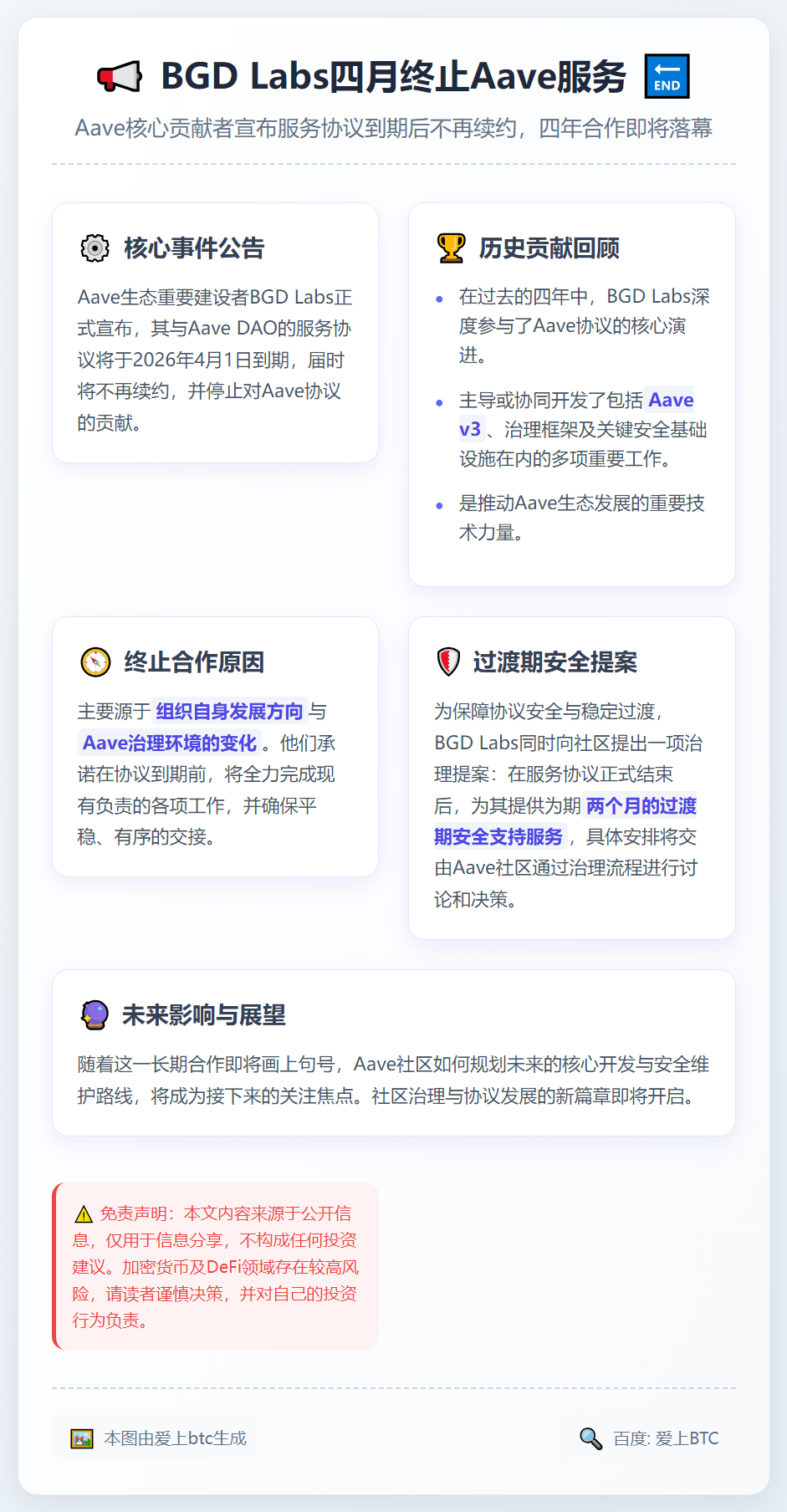Click the paragraph starting 为保障协议安全与稳定过渡

click(x=569, y=805)
